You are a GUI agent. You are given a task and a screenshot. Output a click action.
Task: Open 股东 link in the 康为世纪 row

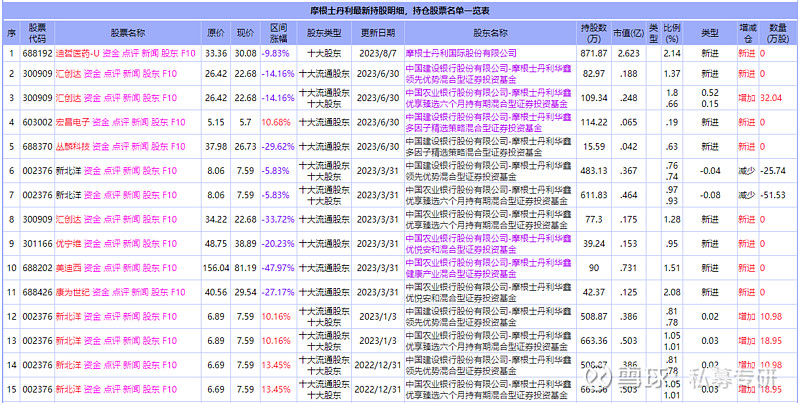[159, 292]
